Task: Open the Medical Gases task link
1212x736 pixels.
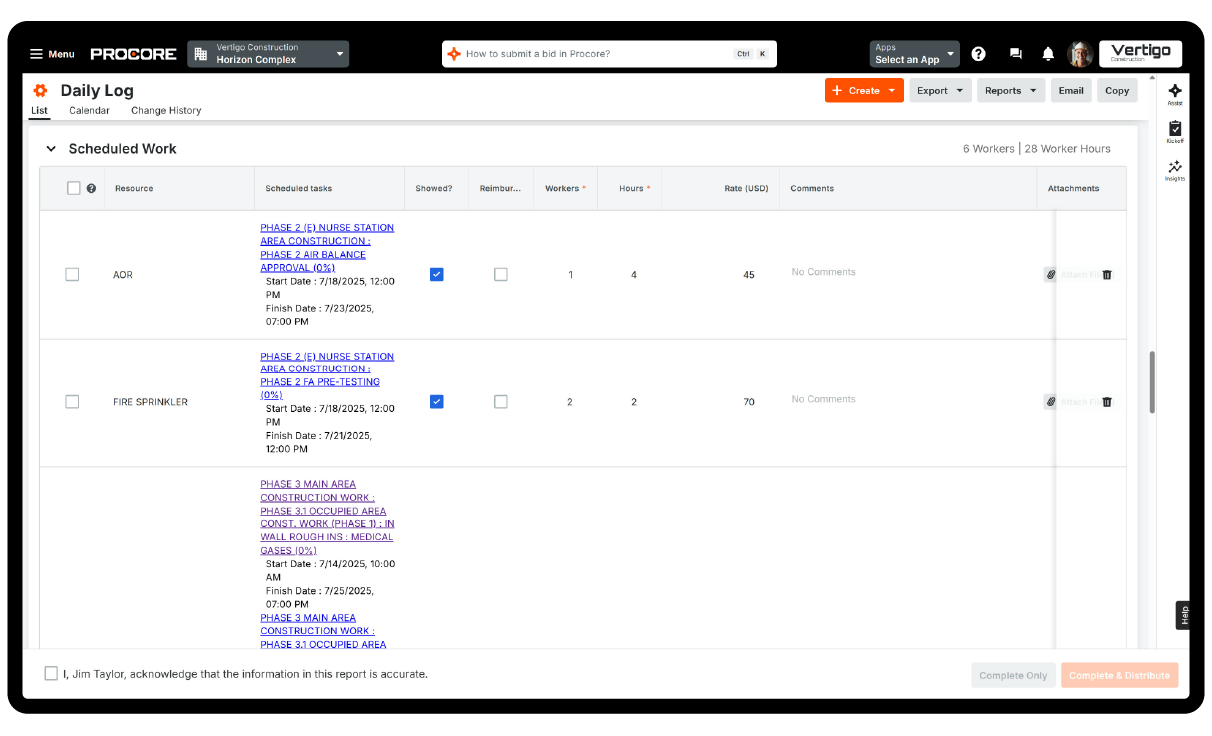Action: [x=327, y=517]
